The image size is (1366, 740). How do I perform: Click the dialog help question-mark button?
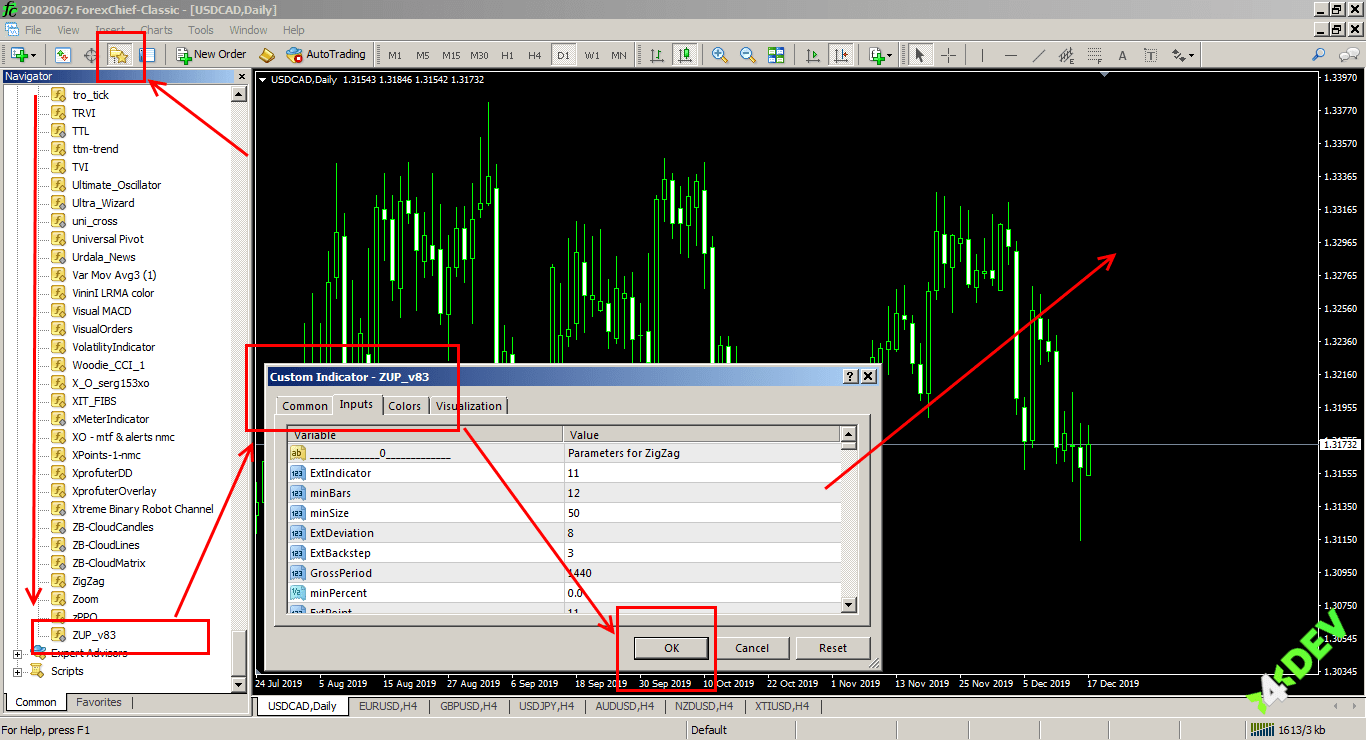pos(851,377)
